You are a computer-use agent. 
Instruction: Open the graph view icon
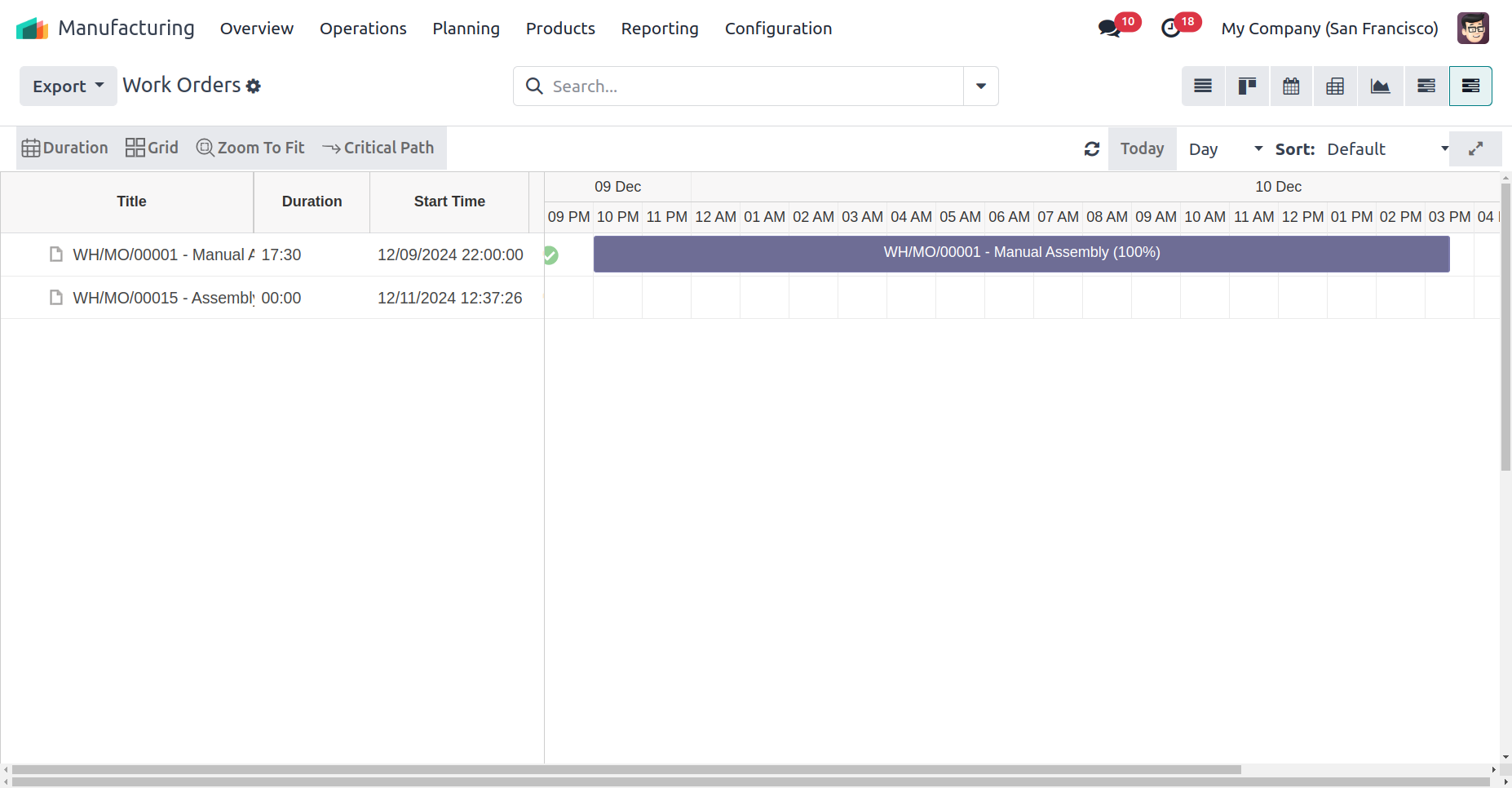point(1380,86)
